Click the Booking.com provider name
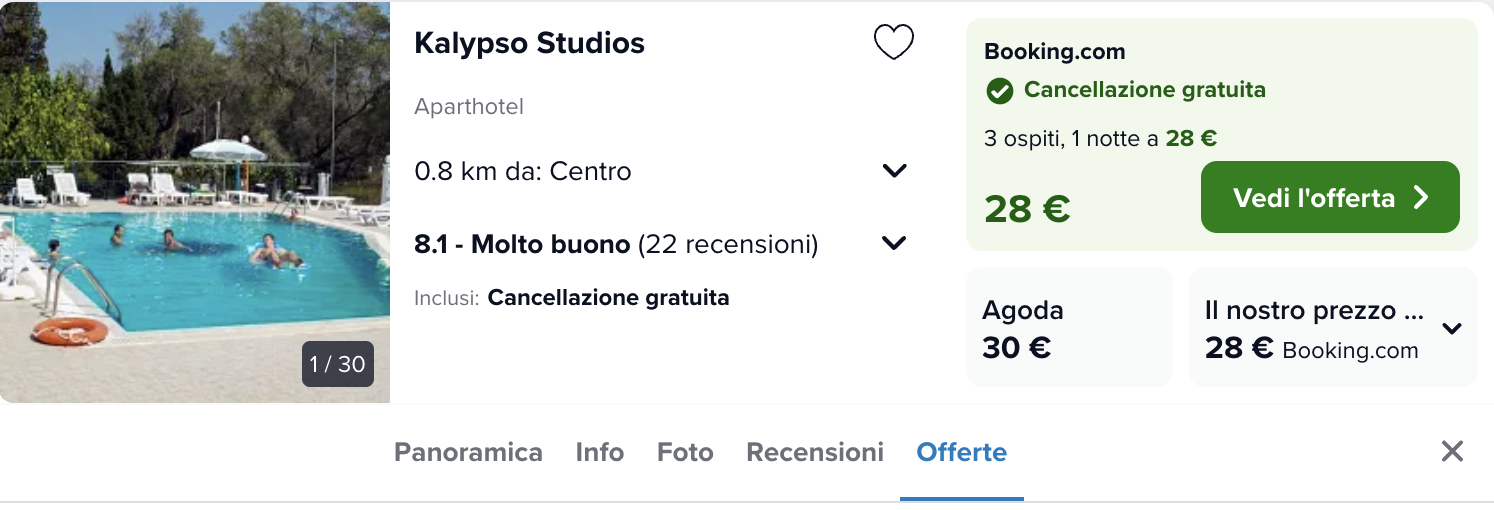 [x=1055, y=52]
